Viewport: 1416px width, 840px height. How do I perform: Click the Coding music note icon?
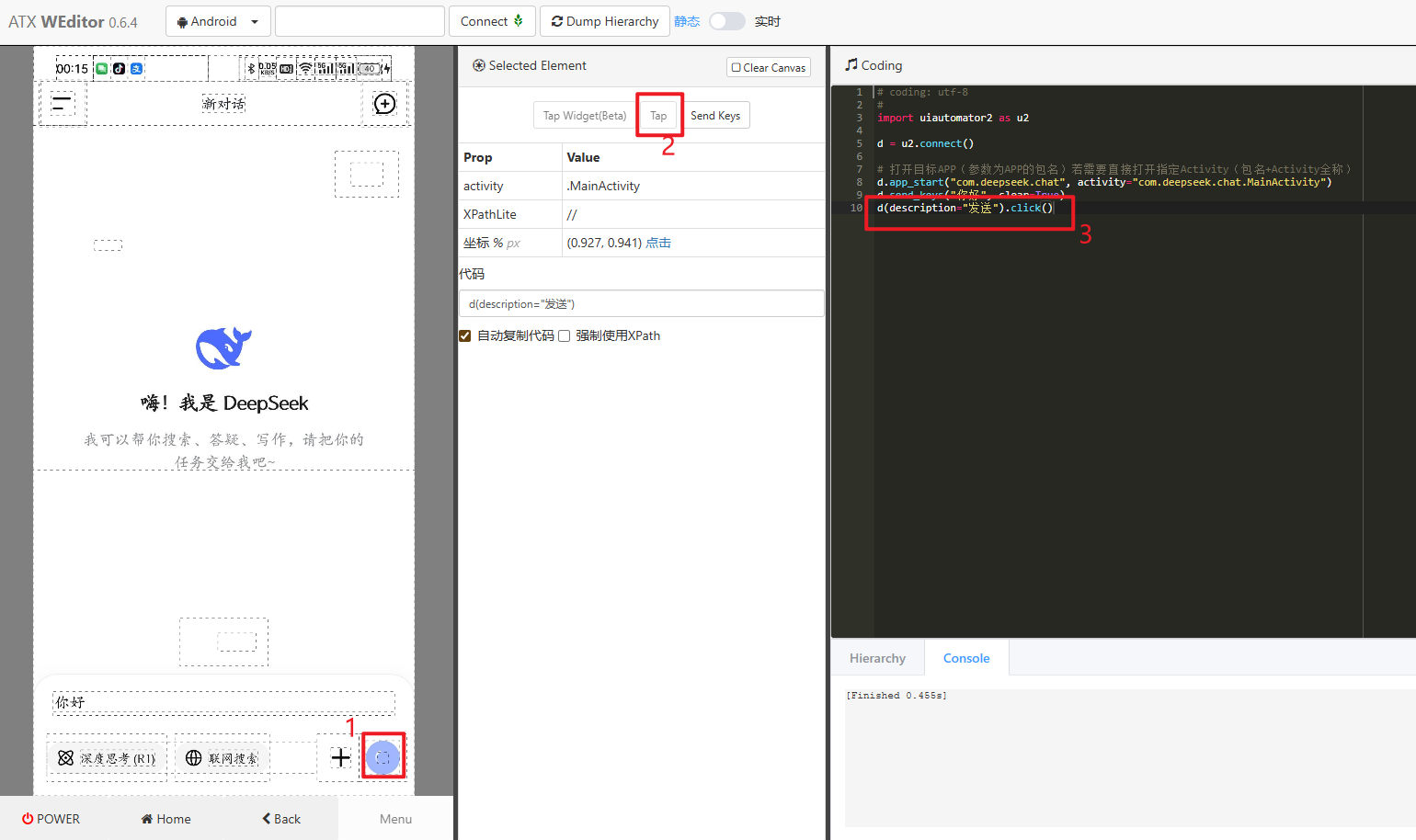pos(851,65)
